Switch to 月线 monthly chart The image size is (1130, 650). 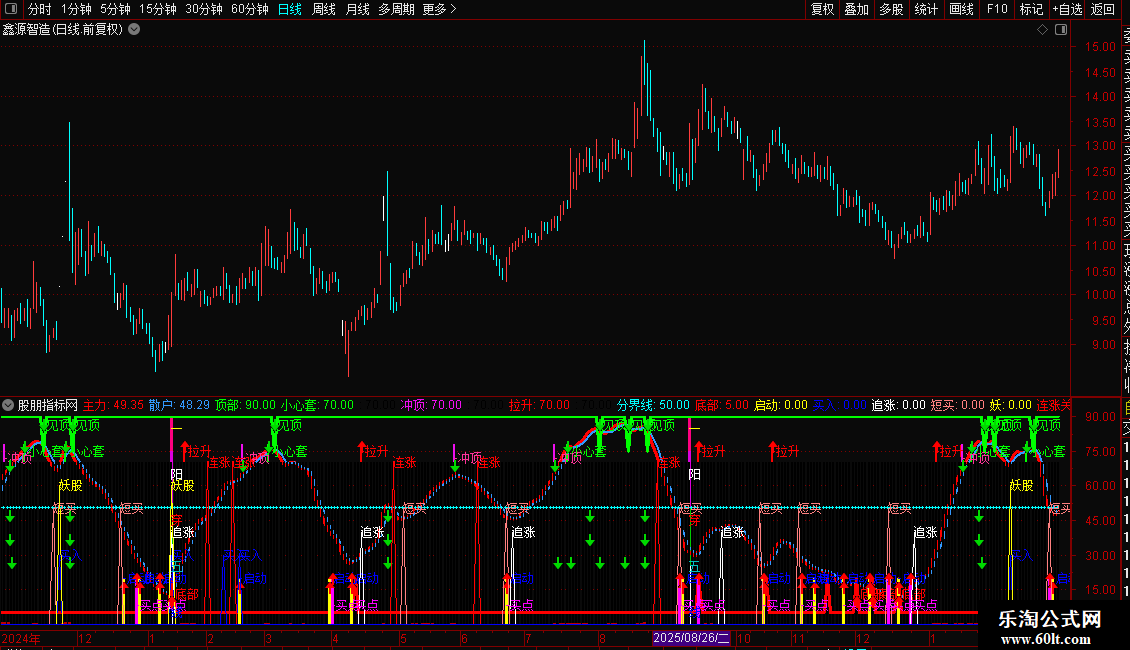tap(357, 9)
